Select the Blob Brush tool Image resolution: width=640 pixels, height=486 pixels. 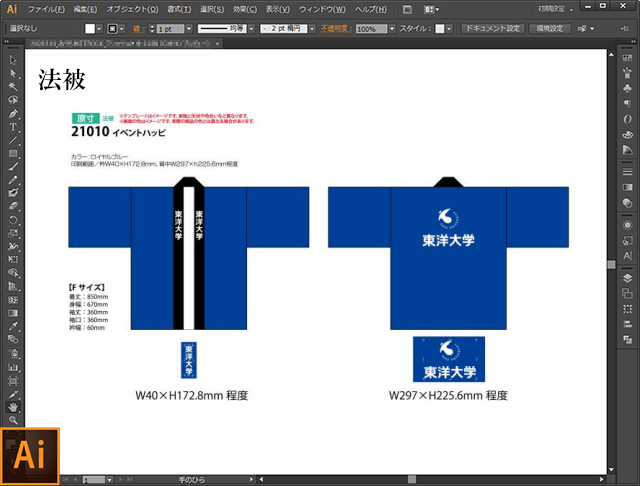click(x=13, y=193)
